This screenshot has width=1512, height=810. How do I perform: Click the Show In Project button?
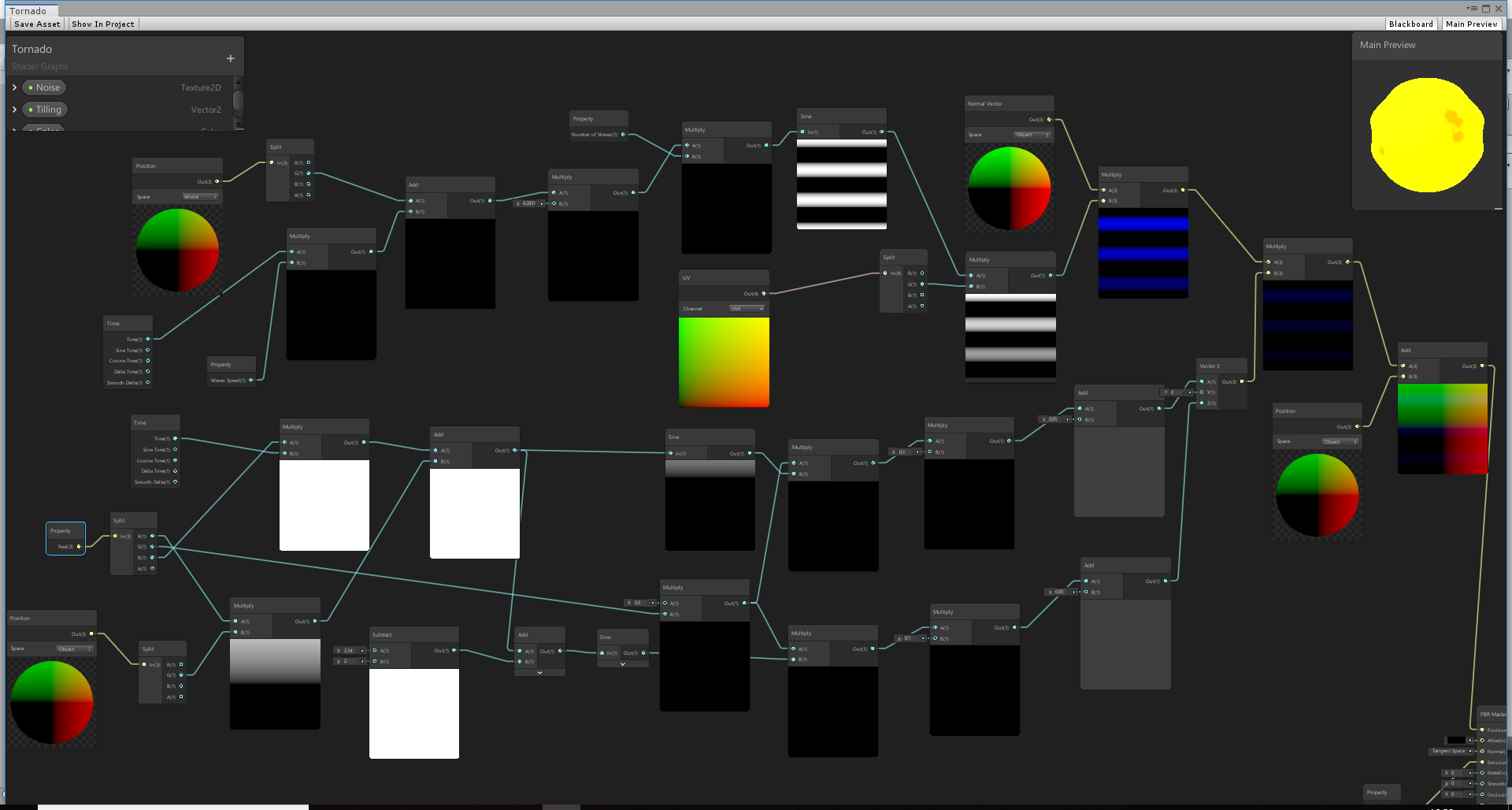103,24
